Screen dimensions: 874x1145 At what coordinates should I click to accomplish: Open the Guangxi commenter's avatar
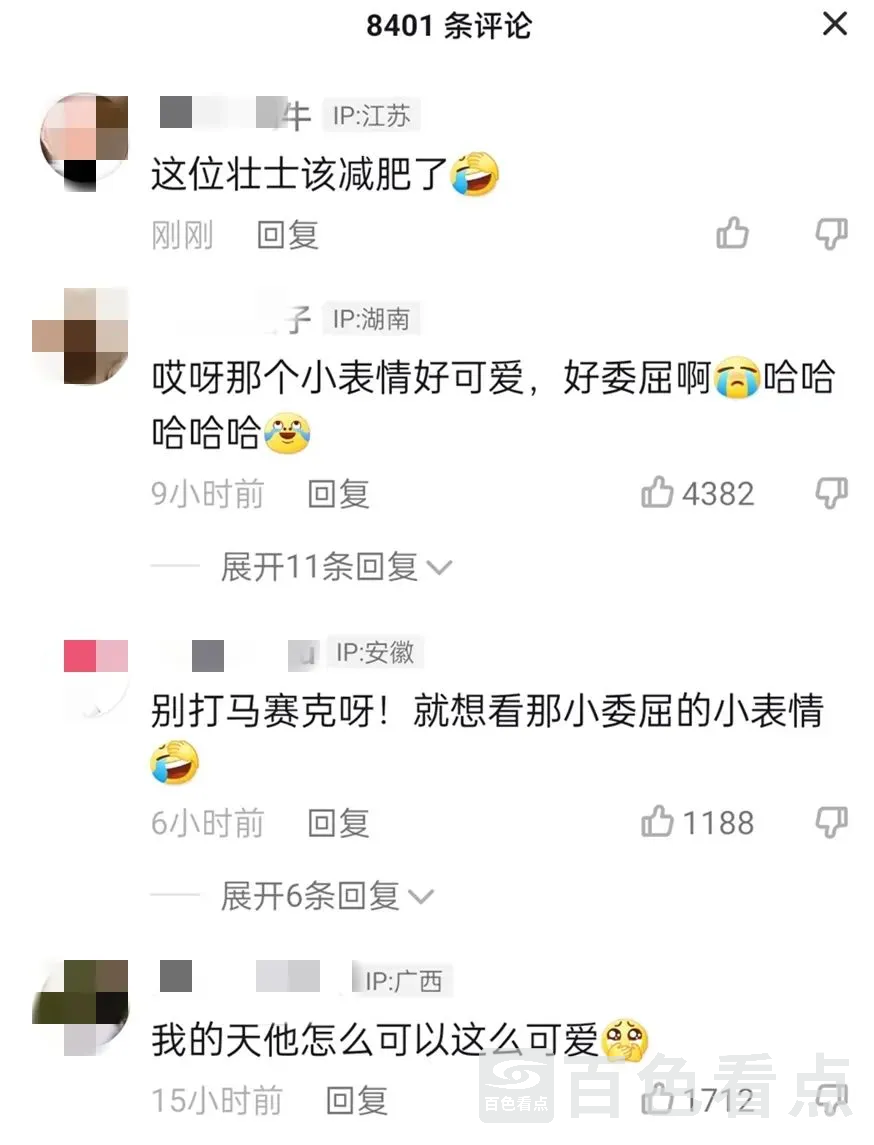click(80, 1008)
